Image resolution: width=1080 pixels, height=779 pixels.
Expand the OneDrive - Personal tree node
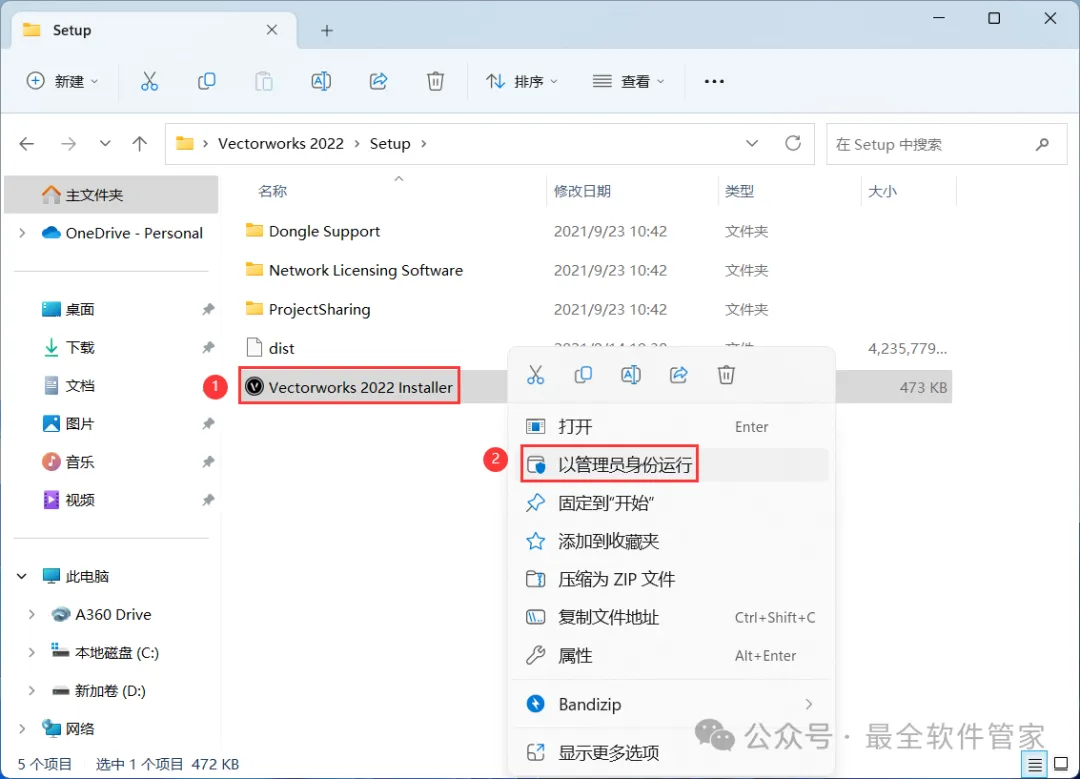(x=22, y=233)
